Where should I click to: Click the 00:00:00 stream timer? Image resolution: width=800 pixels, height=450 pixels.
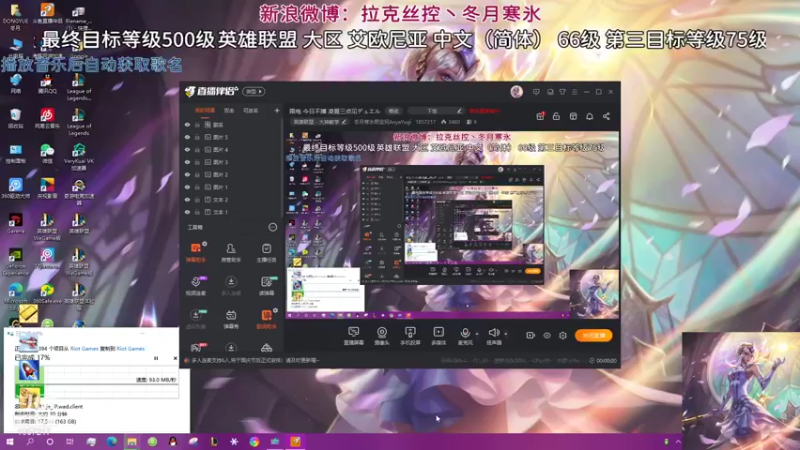[606, 360]
